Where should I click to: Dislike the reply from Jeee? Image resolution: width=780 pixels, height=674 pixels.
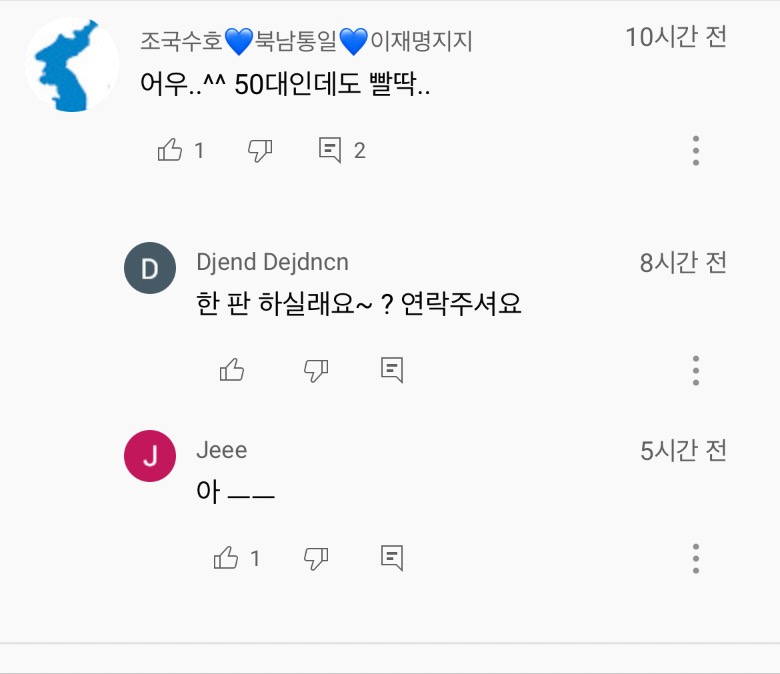[316, 557]
